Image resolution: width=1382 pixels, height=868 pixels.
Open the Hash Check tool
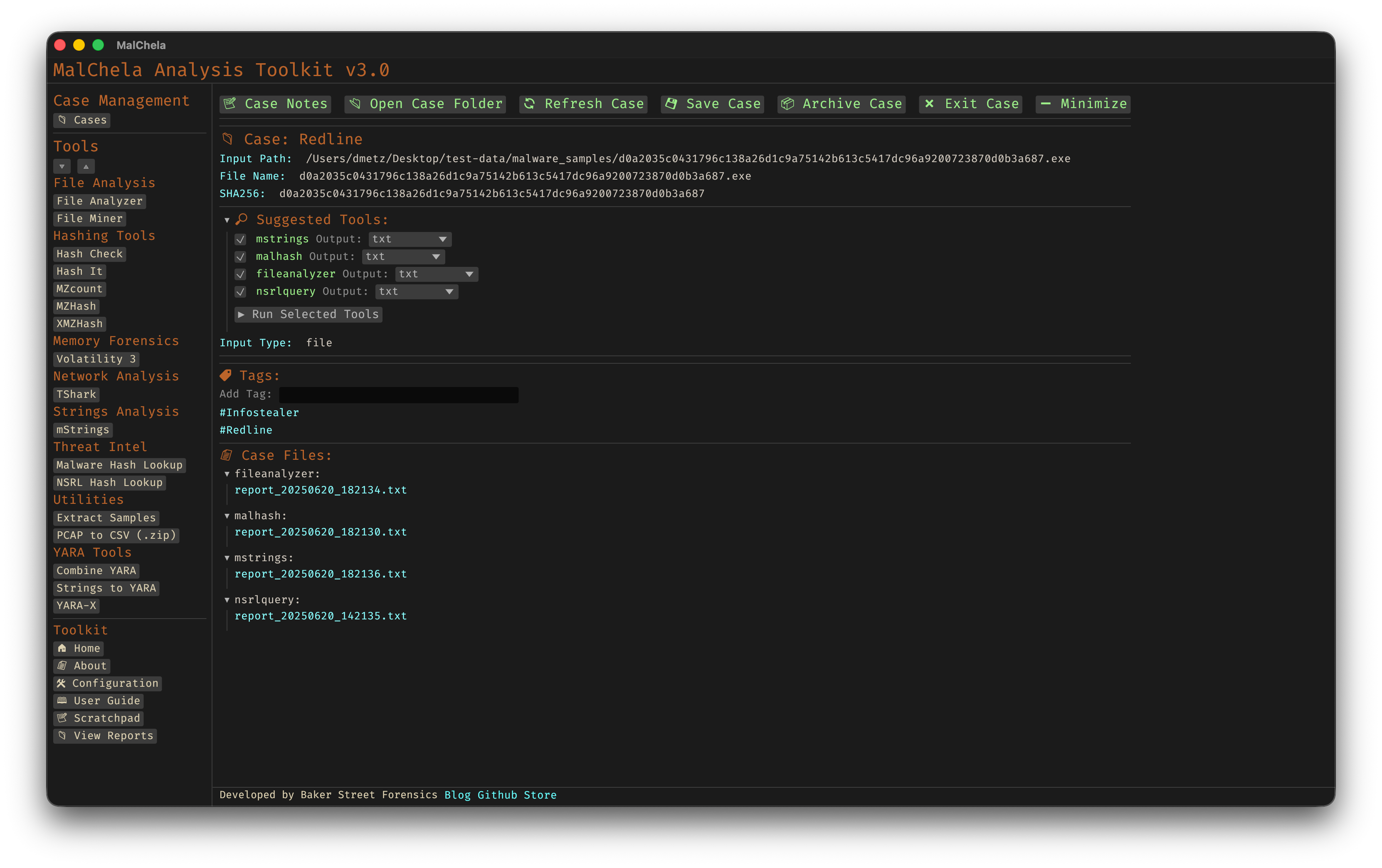(89, 254)
